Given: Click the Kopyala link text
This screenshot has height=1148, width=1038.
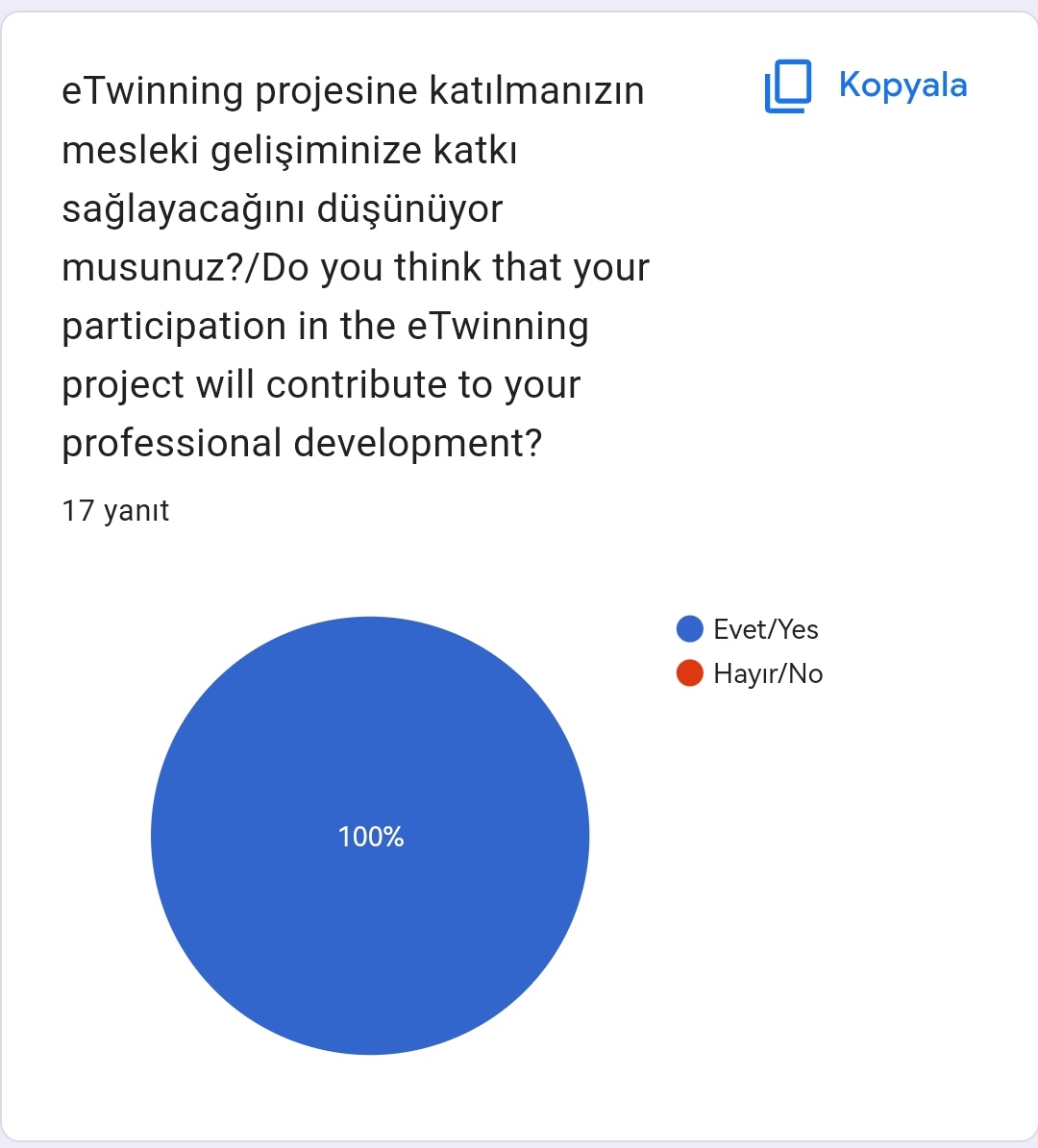Looking at the screenshot, I should [x=903, y=85].
